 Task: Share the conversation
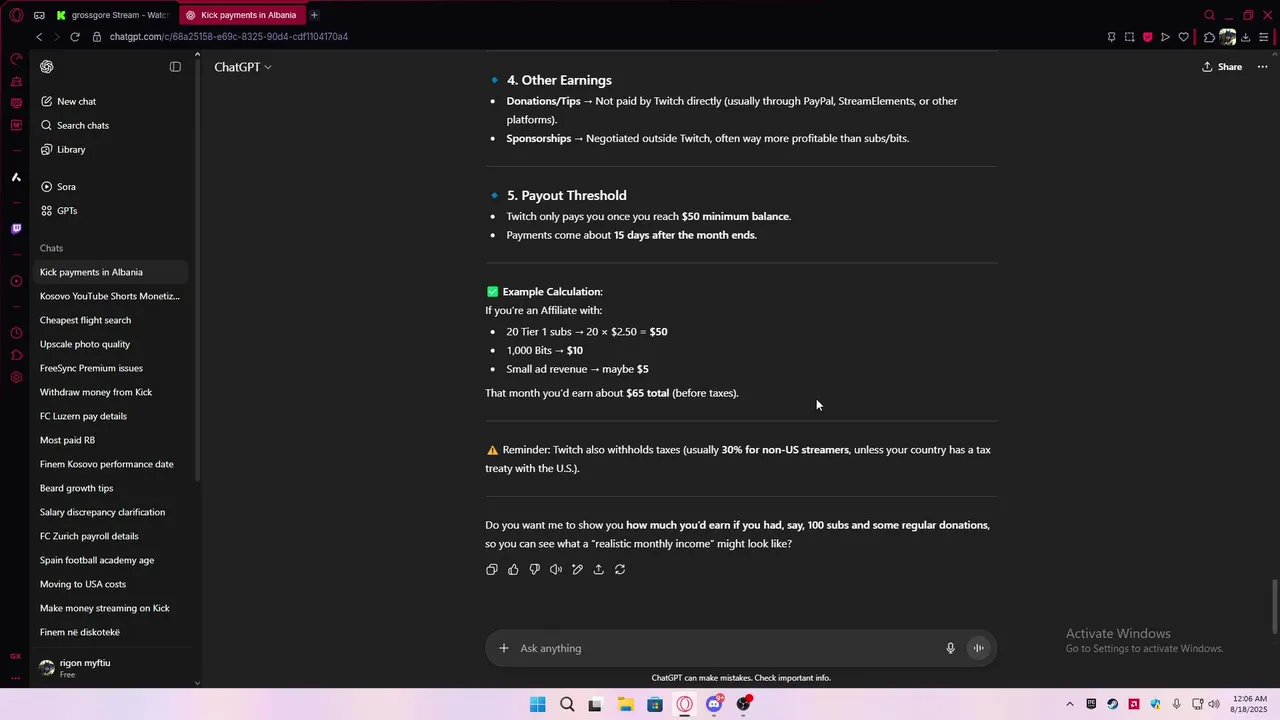1222,67
